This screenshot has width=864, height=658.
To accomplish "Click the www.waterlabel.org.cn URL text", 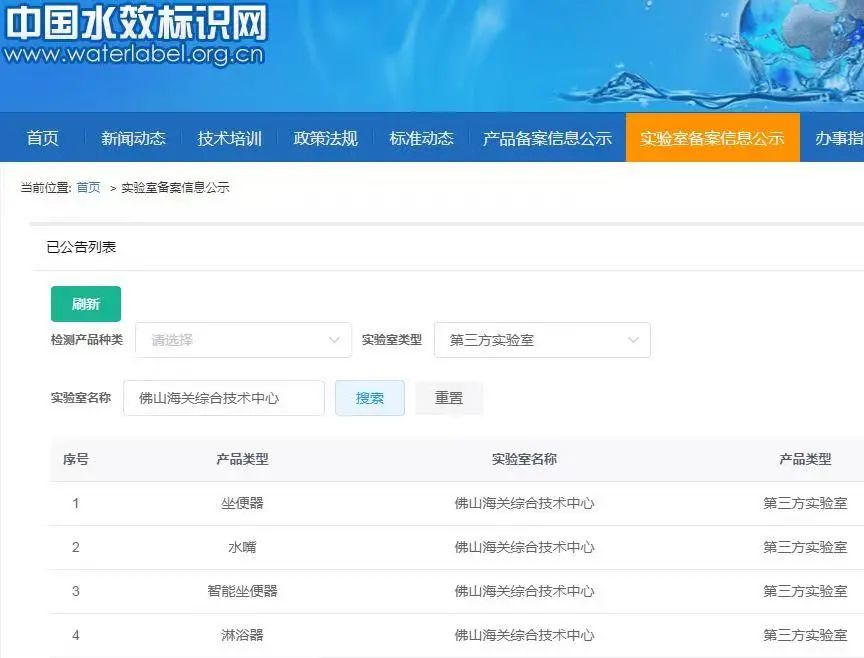I will pos(134,55).
